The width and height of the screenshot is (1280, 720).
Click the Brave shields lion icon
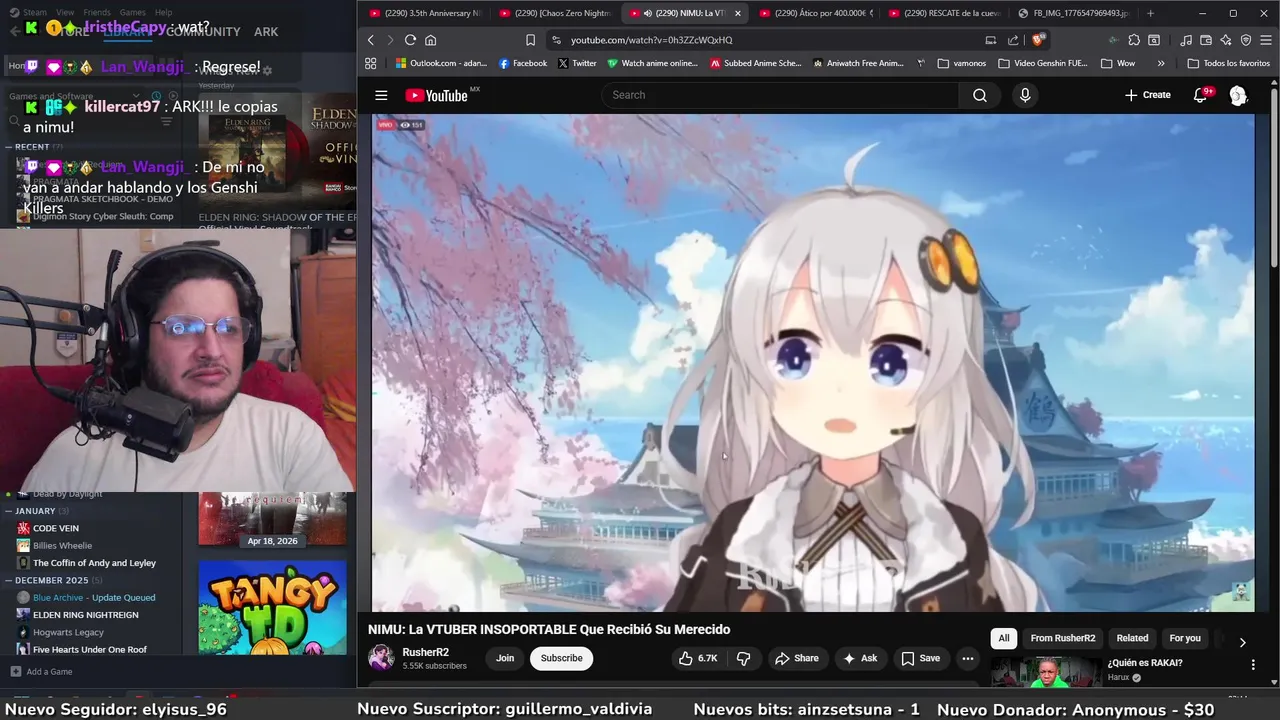pyautogui.click(x=1038, y=40)
